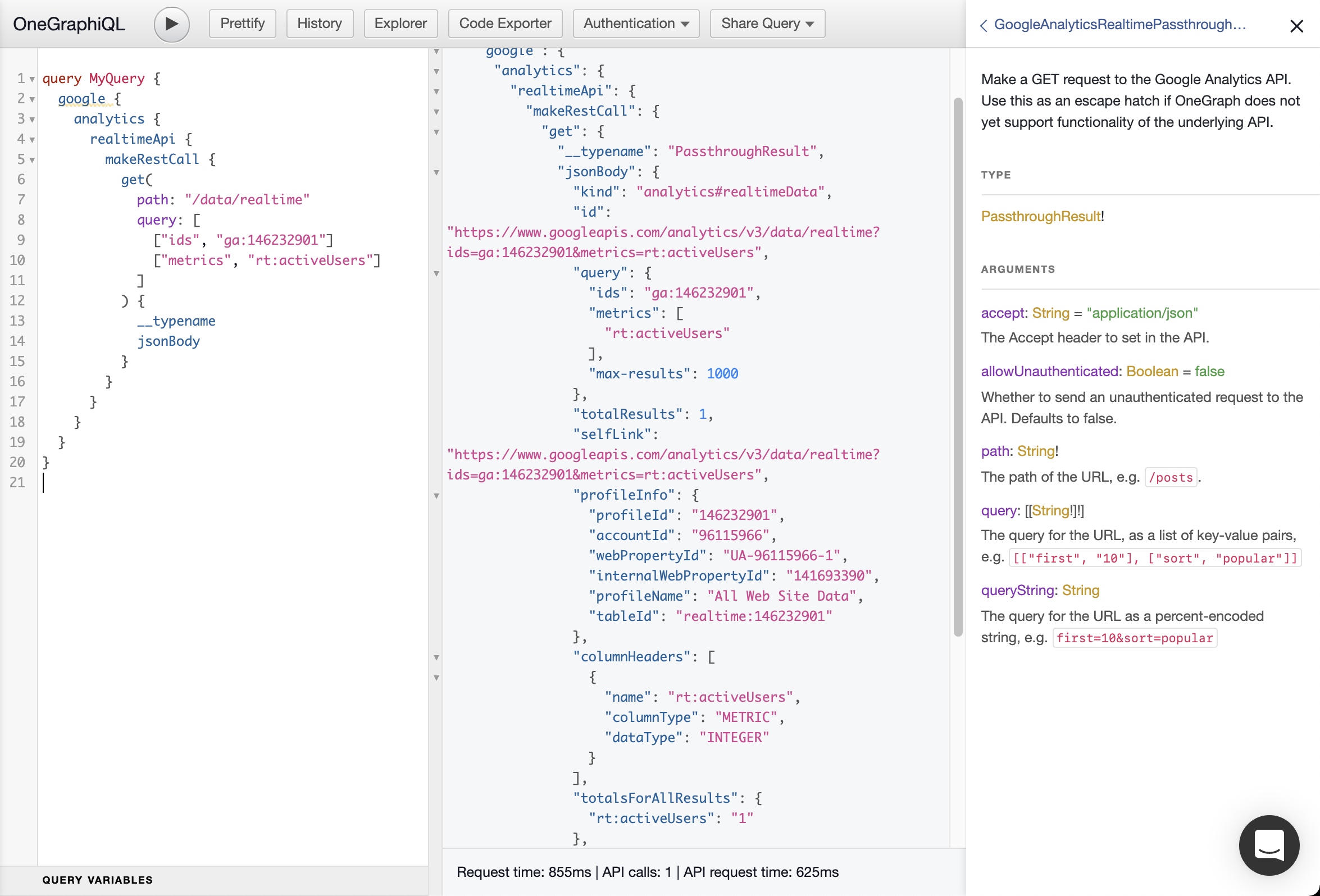
Task: Collapse the analytics block fold arrow at line 3
Action: (33, 120)
